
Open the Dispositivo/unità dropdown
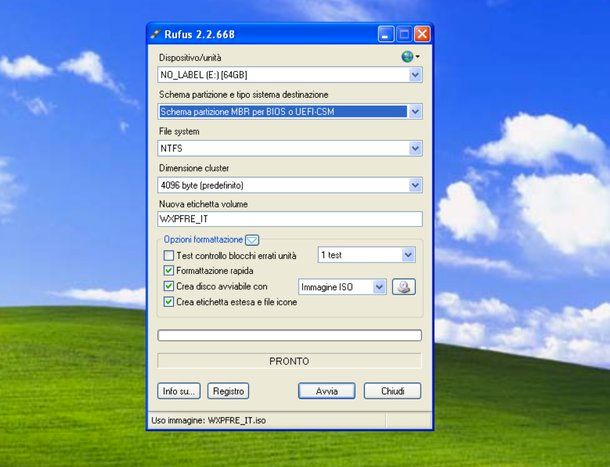tap(415, 75)
